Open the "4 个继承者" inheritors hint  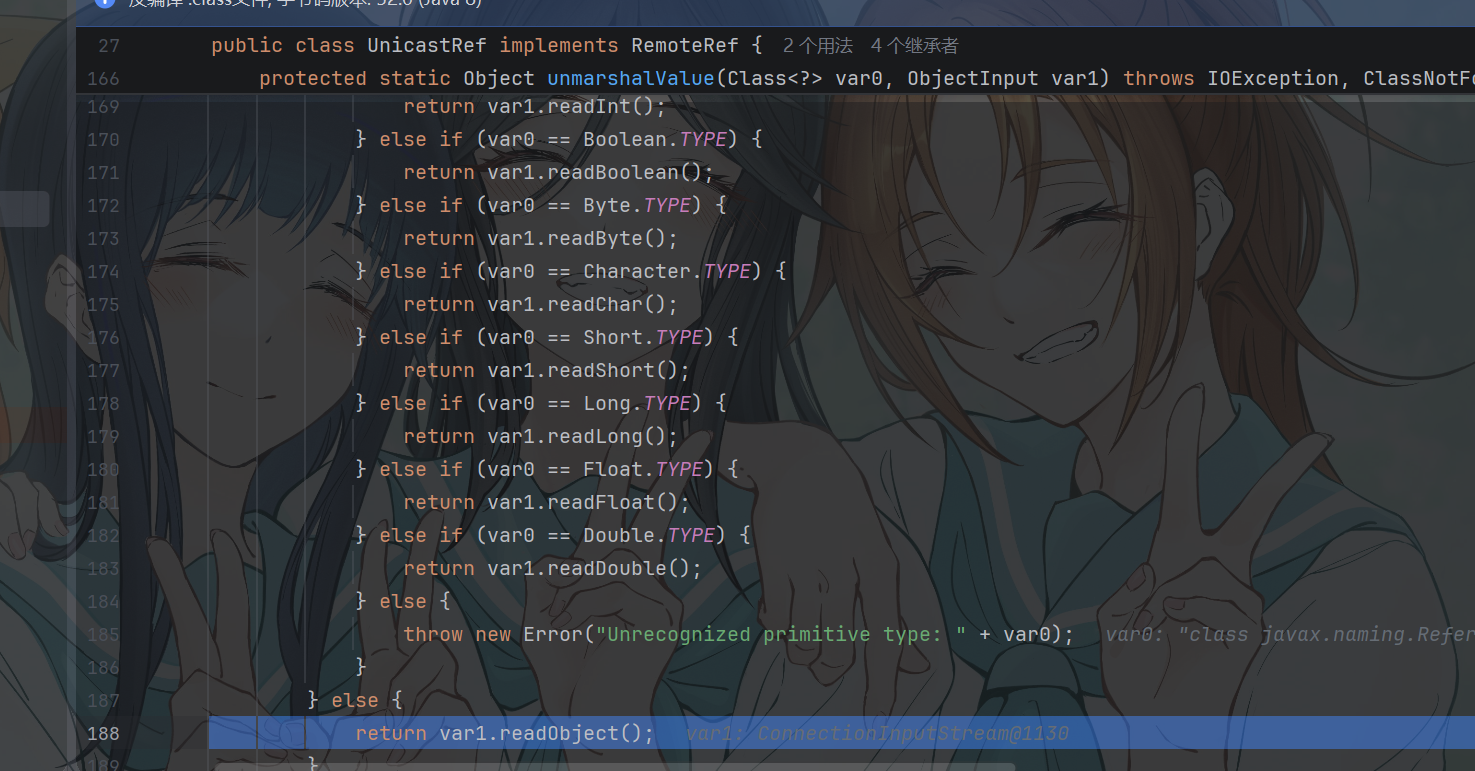914,45
